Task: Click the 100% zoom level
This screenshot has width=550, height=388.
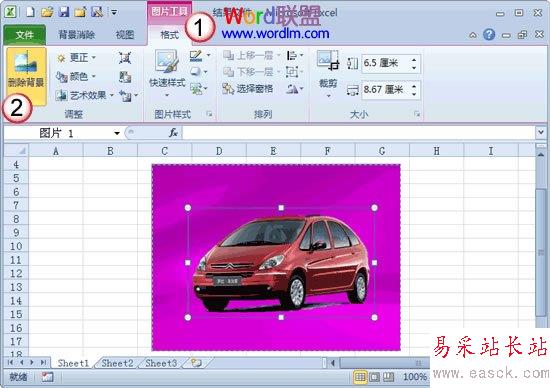Action: tap(414, 377)
